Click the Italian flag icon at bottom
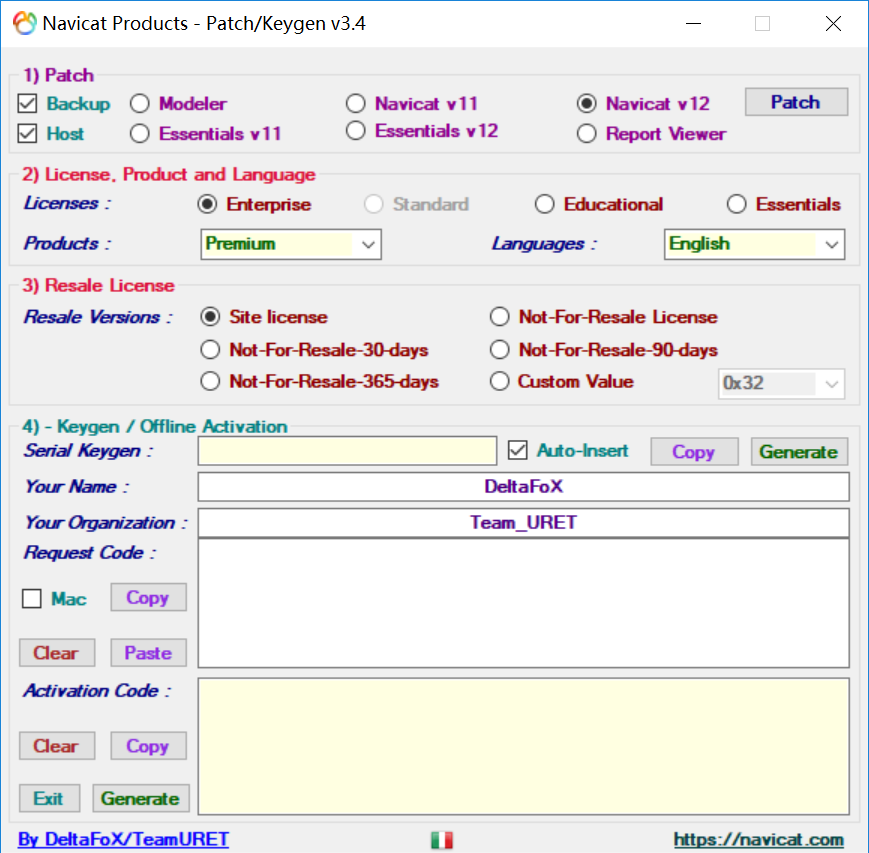This screenshot has height=853, width=869. [x=441, y=840]
